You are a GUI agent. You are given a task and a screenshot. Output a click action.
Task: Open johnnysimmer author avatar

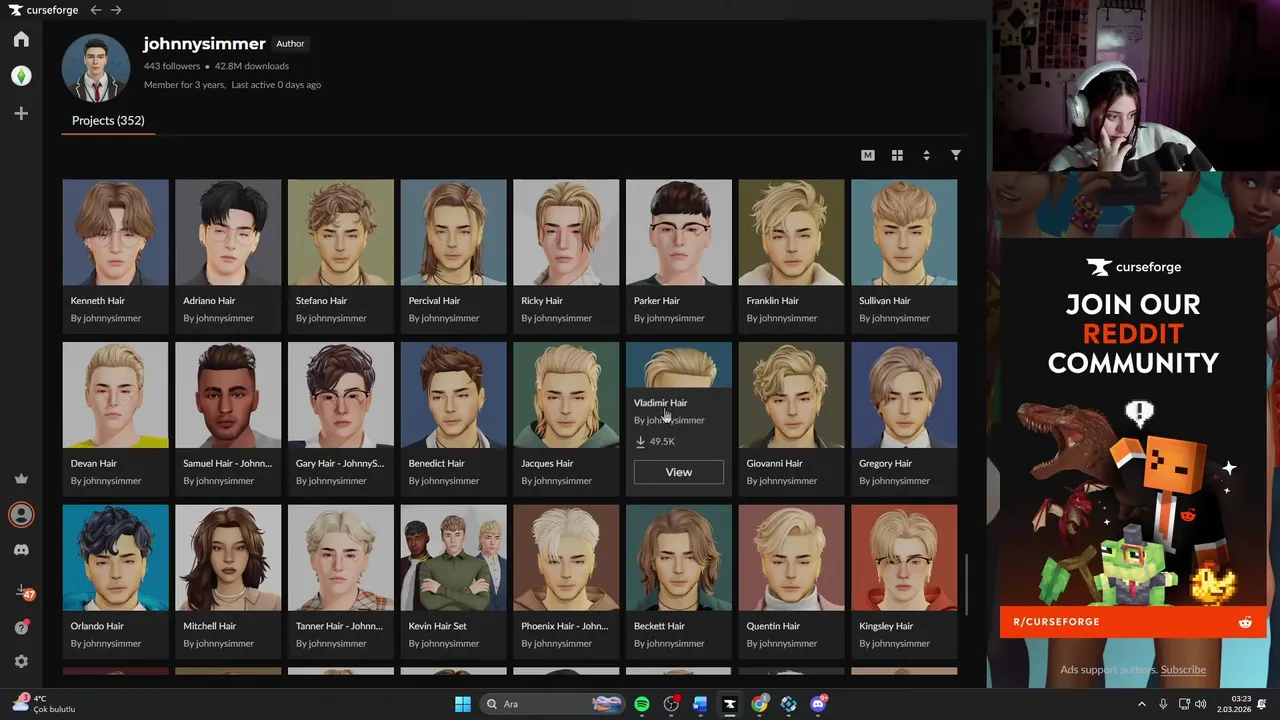[x=96, y=68]
